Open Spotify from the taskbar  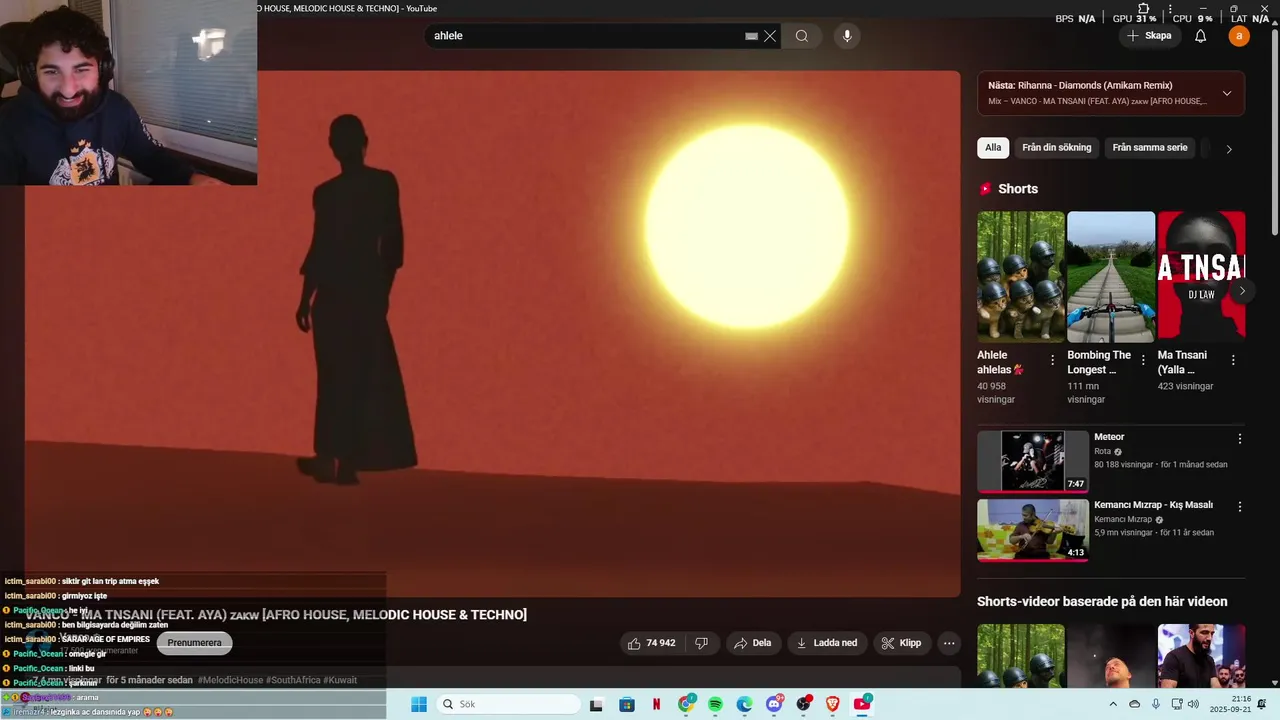coord(715,704)
